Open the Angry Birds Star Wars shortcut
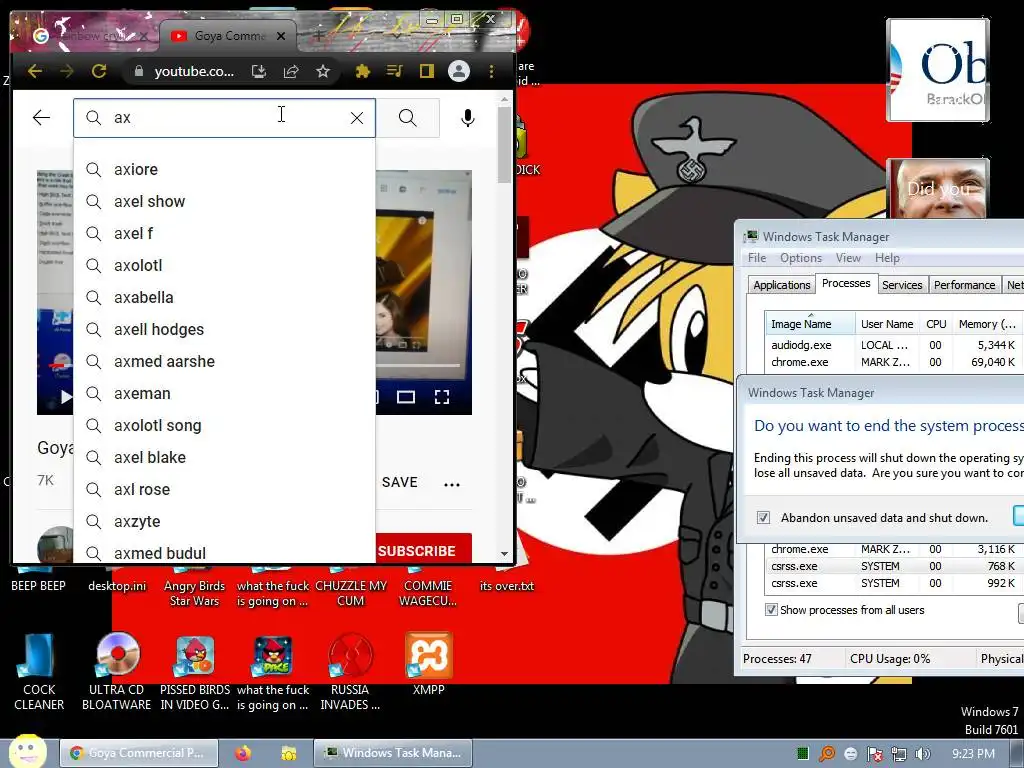The width and height of the screenshot is (1024, 768). (194, 586)
